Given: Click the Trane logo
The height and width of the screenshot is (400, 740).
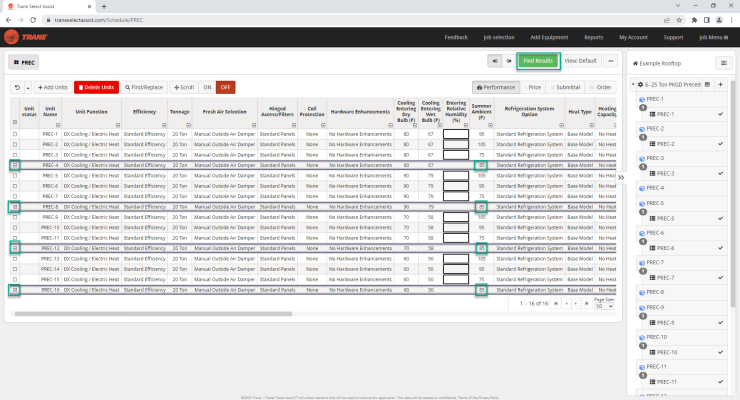Looking at the screenshot, I should [x=26, y=37].
